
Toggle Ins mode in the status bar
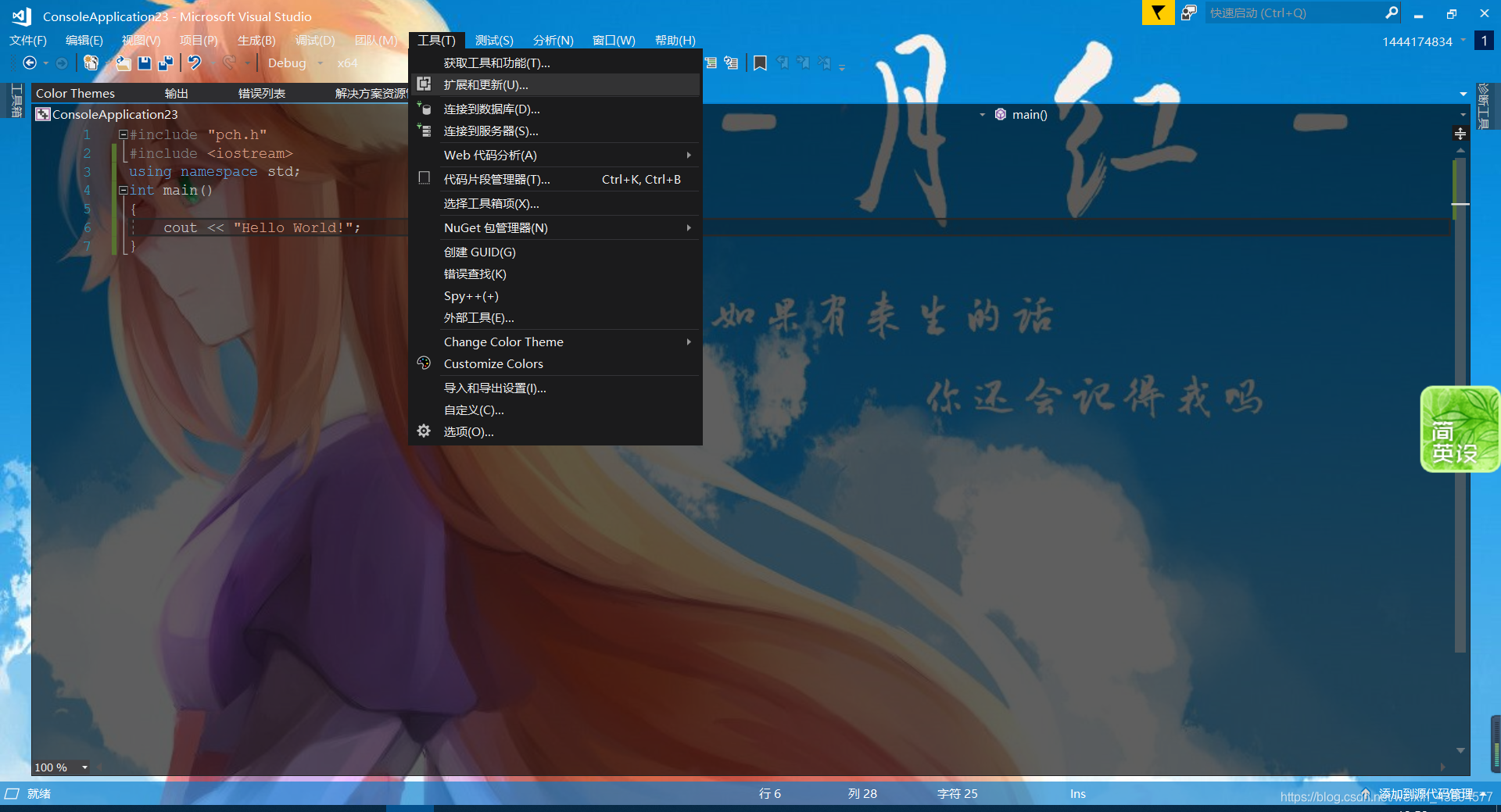(1077, 793)
